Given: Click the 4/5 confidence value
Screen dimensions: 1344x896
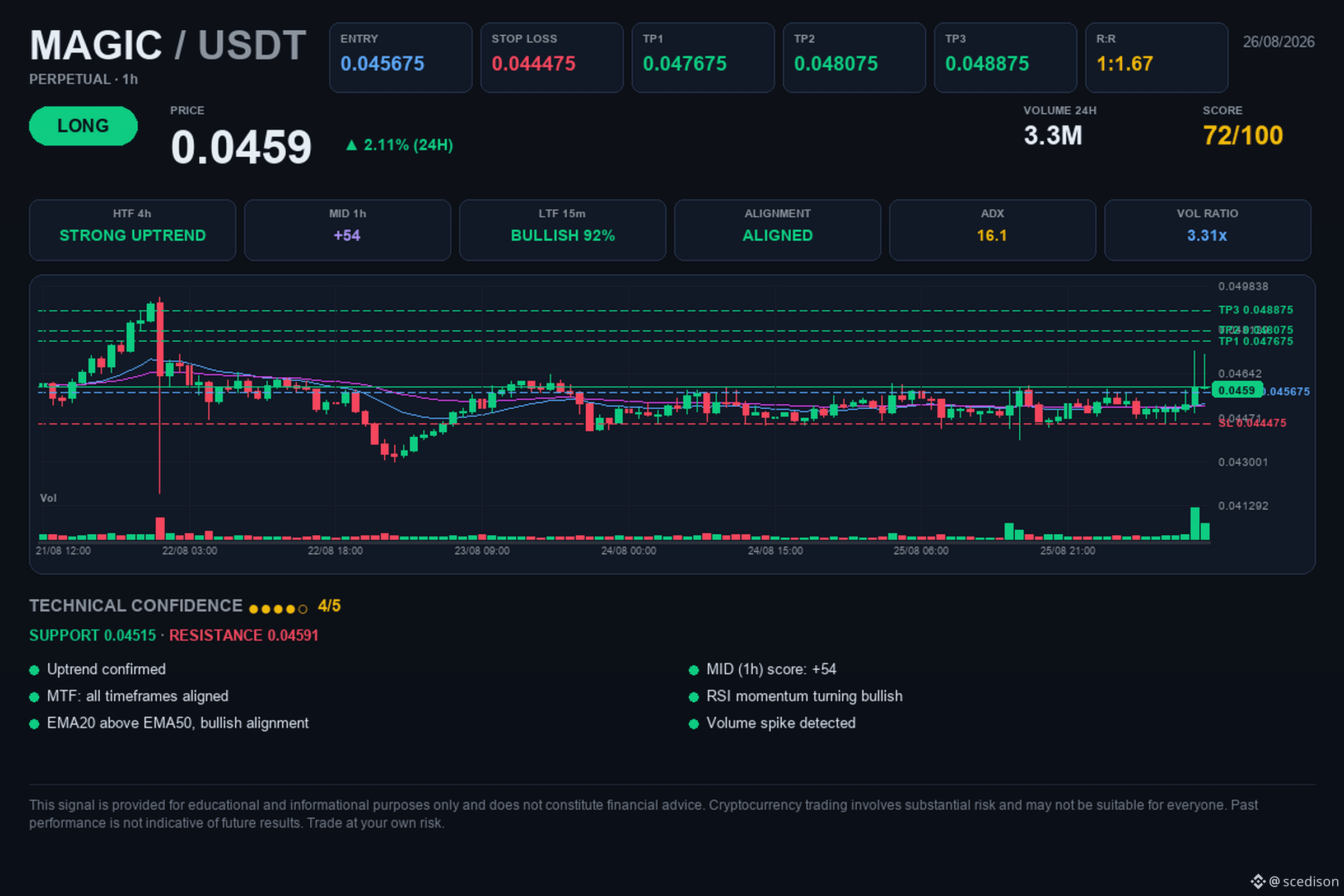Looking at the screenshot, I should click(329, 606).
